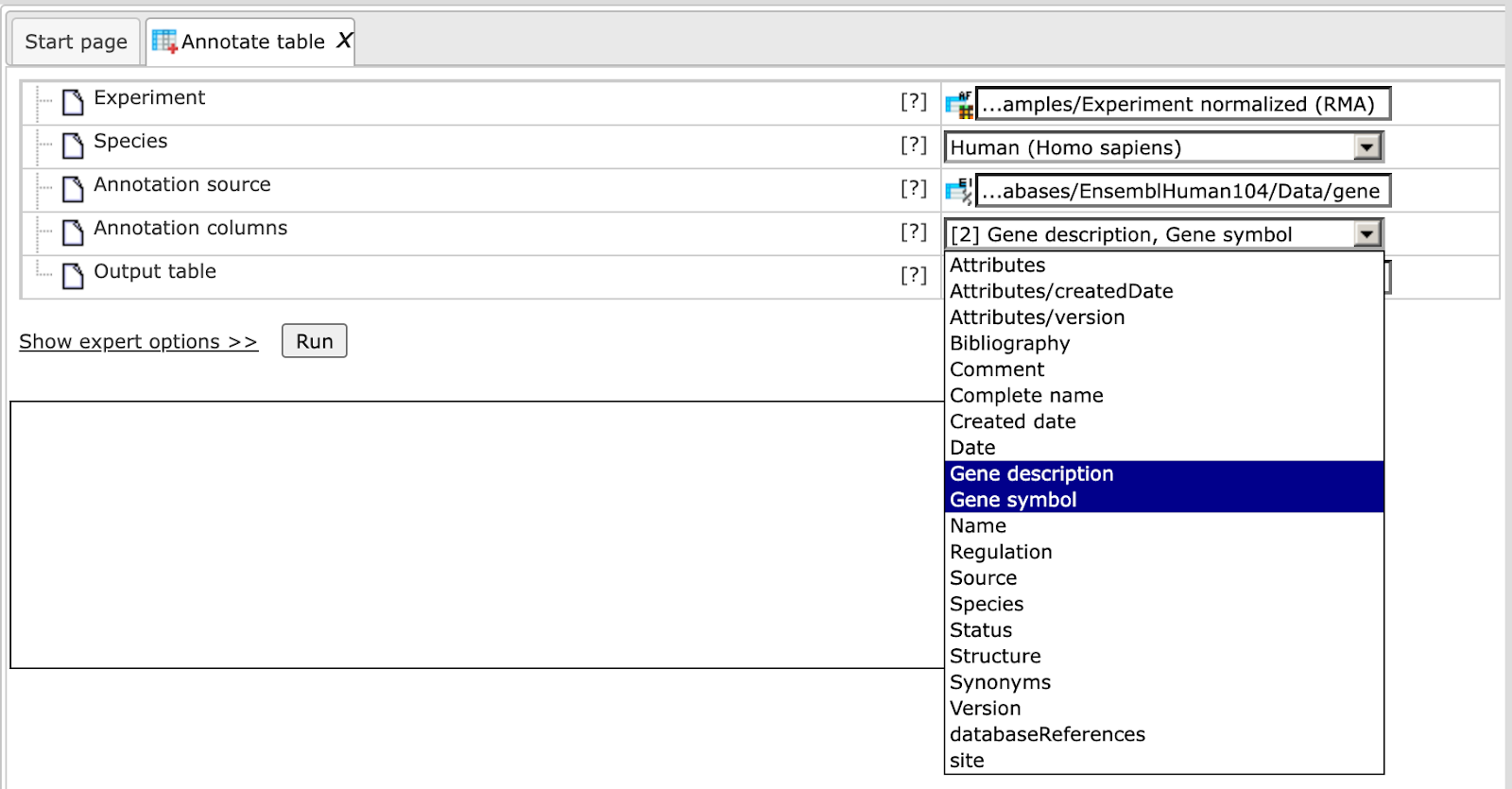Open help for Output table parameter
Image resolution: width=1512 pixels, height=789 pixels.
coord(913,276)
